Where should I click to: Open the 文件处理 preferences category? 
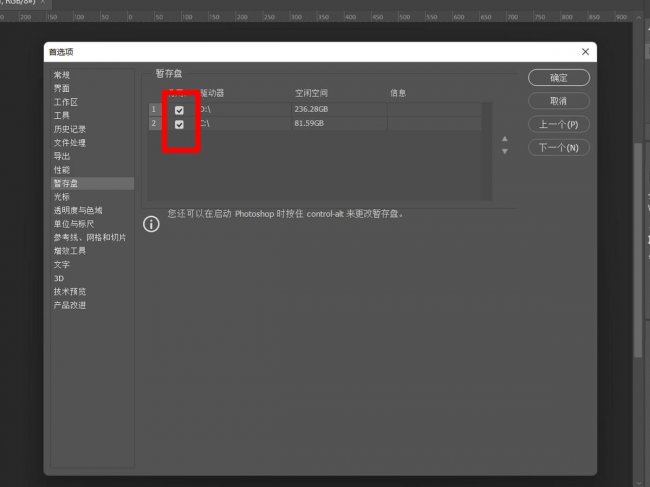[70, 143]
